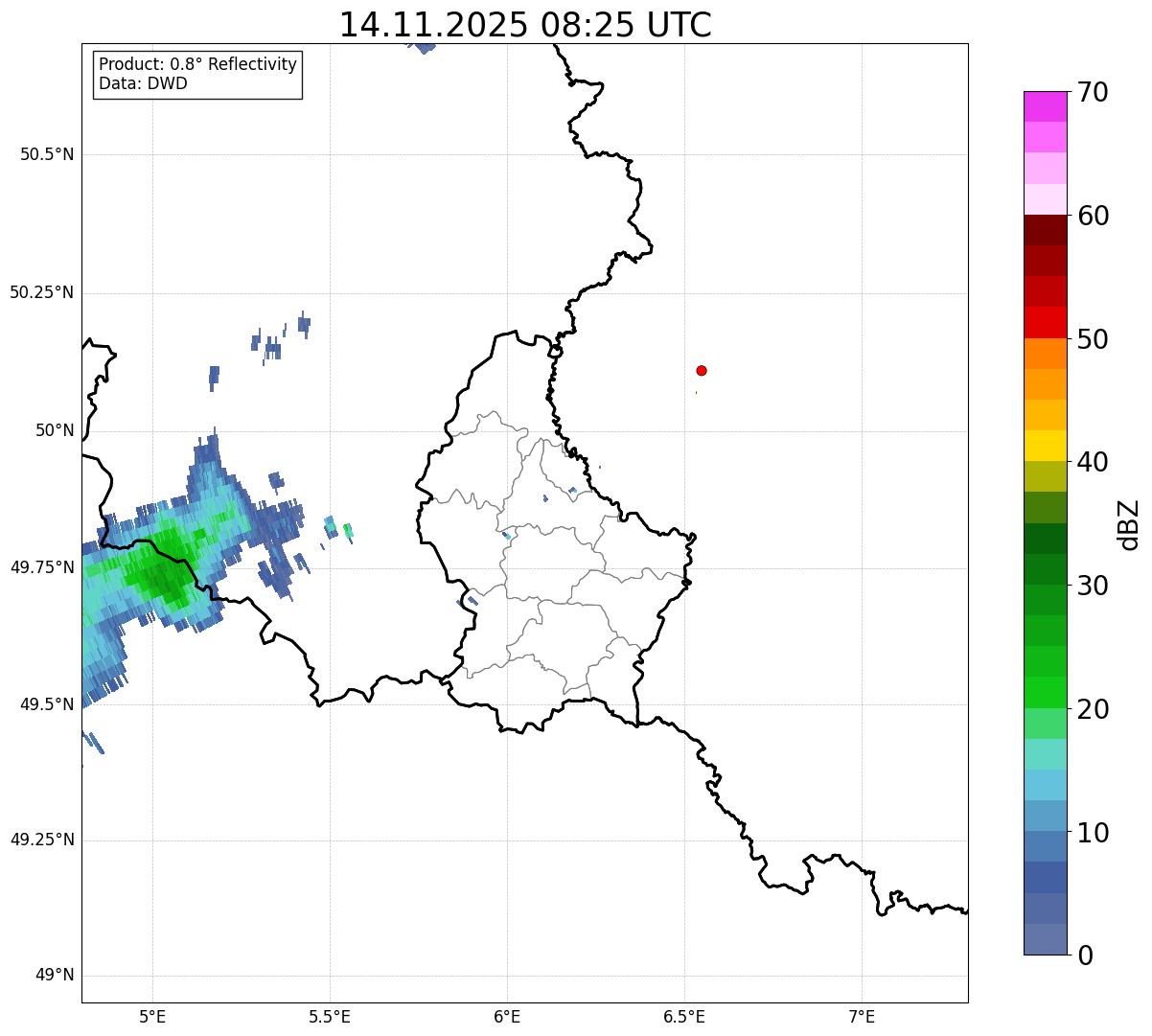Screen dimensions: 1152x1036
Task: Click the '49.25°N' latitude label
Action: click(41, 840)
